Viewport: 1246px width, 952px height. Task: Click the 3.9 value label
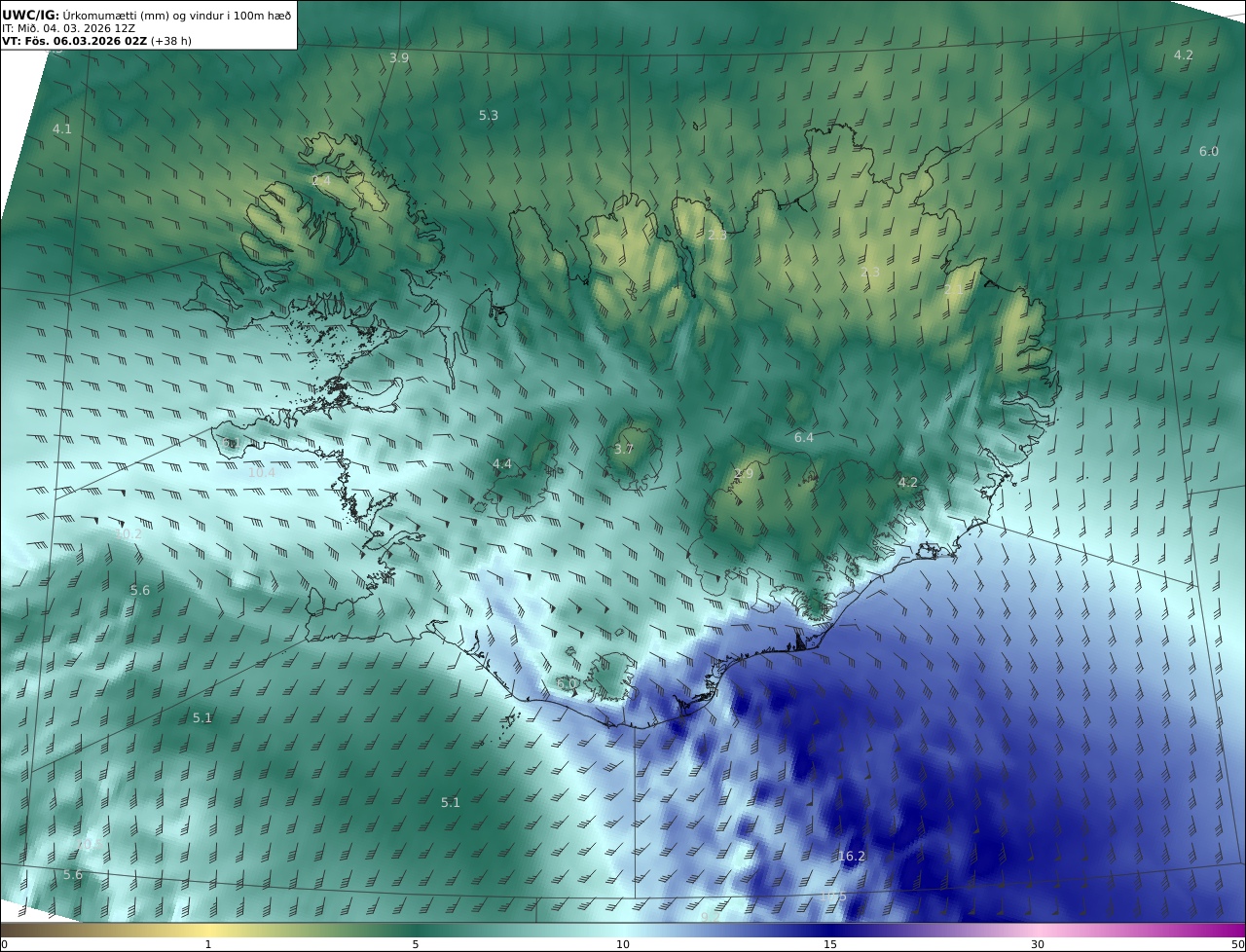[399, 57]
